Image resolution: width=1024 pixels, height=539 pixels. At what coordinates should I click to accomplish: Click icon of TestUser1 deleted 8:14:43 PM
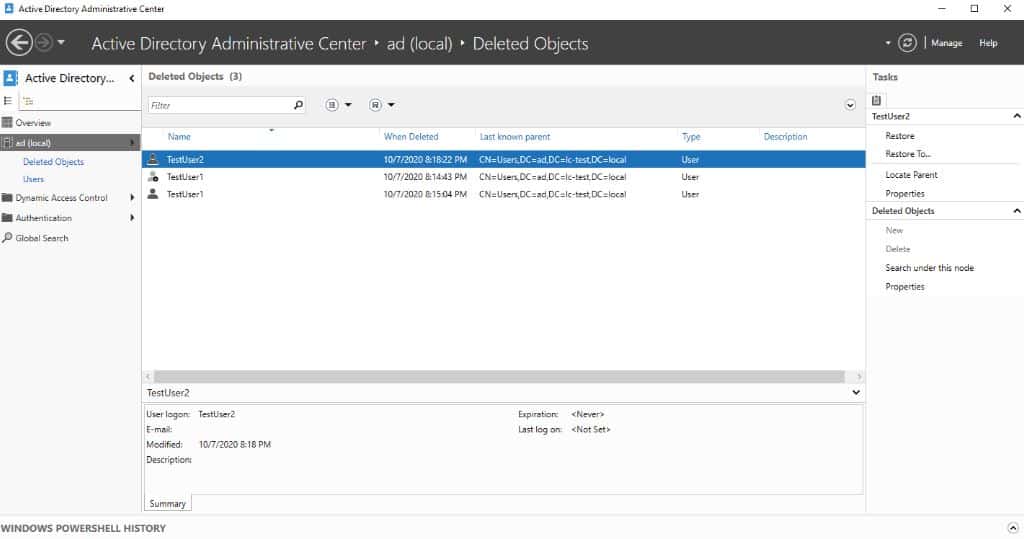pos(153,176)
